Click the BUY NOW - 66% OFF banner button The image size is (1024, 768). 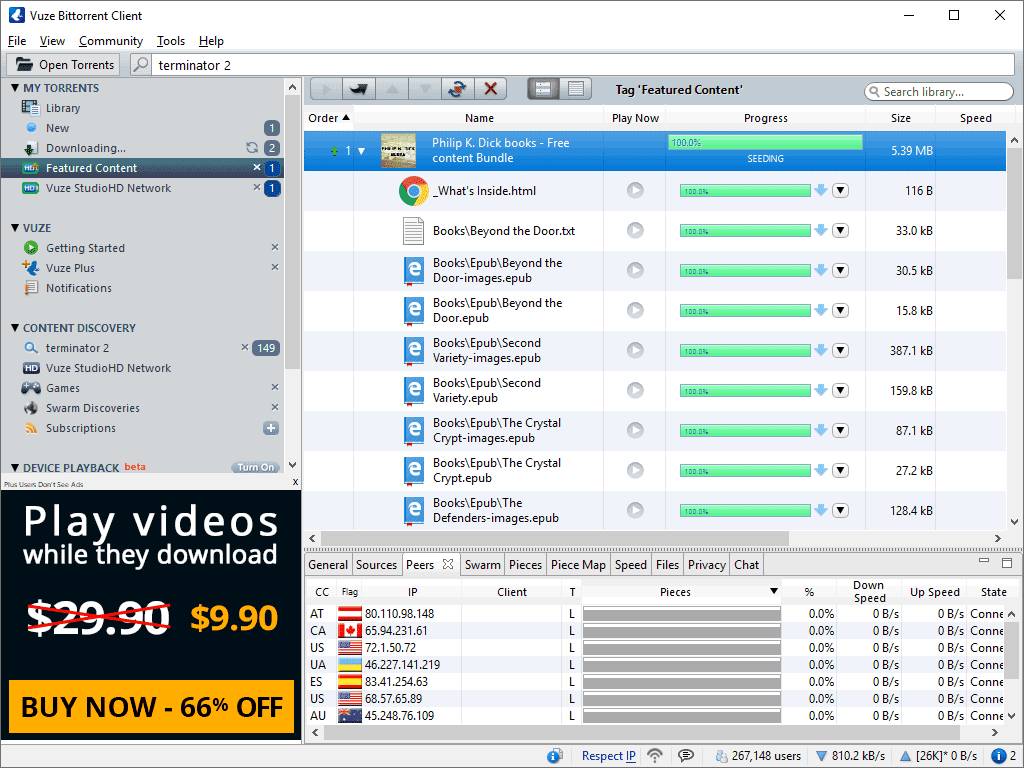[x=152, y=707]
